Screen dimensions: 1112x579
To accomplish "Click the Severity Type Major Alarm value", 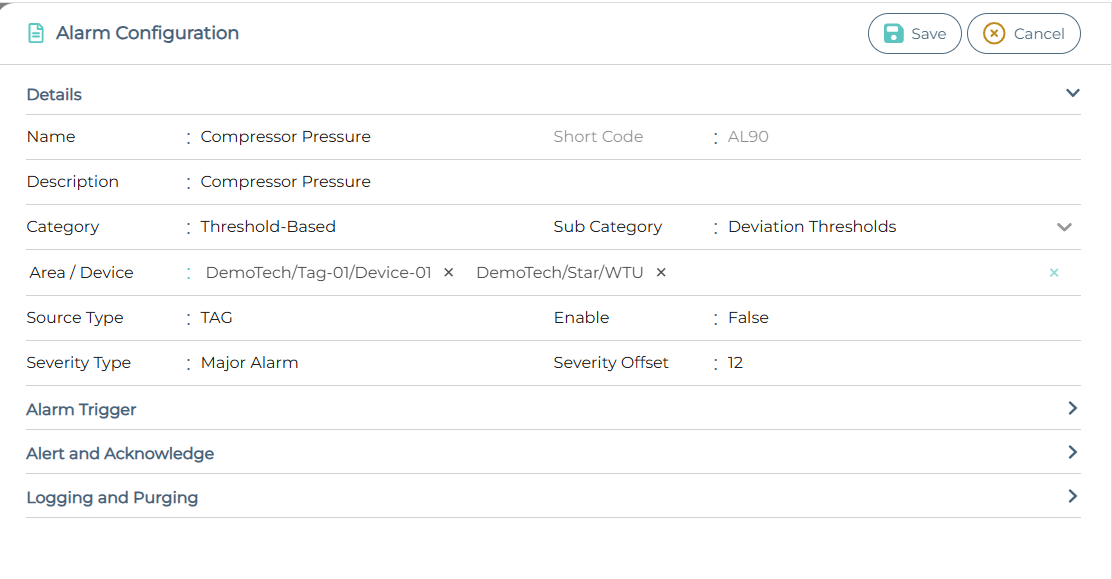I will pos(249,363).
